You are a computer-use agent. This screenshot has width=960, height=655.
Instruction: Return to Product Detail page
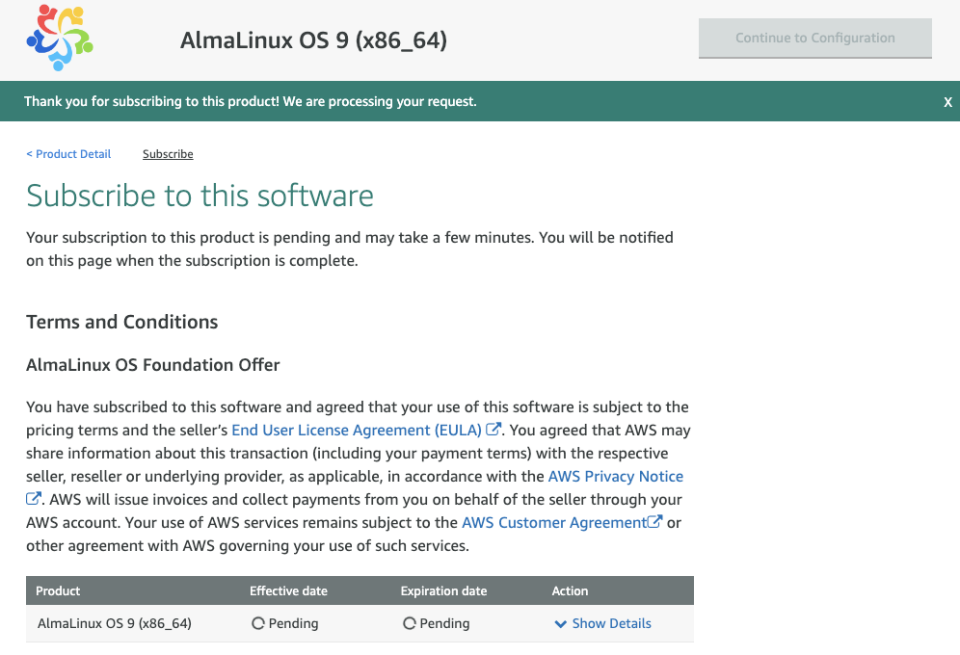point(68,153)
